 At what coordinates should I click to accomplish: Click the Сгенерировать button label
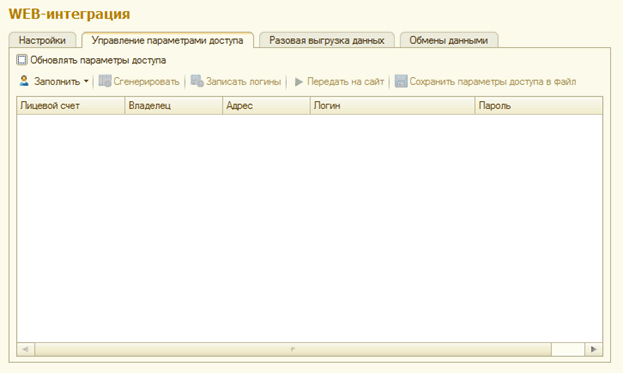pos(147,81)
